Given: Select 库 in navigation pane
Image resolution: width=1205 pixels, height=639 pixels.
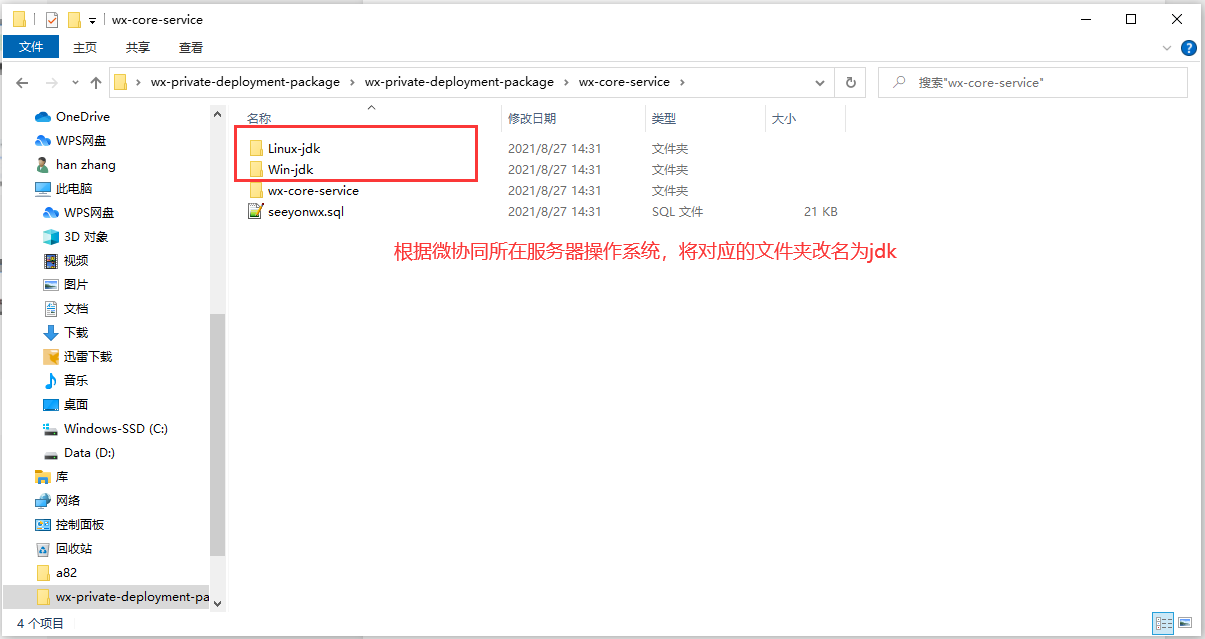Looking at the screenshot, I should pyautogui.click(x=62, y=476).
